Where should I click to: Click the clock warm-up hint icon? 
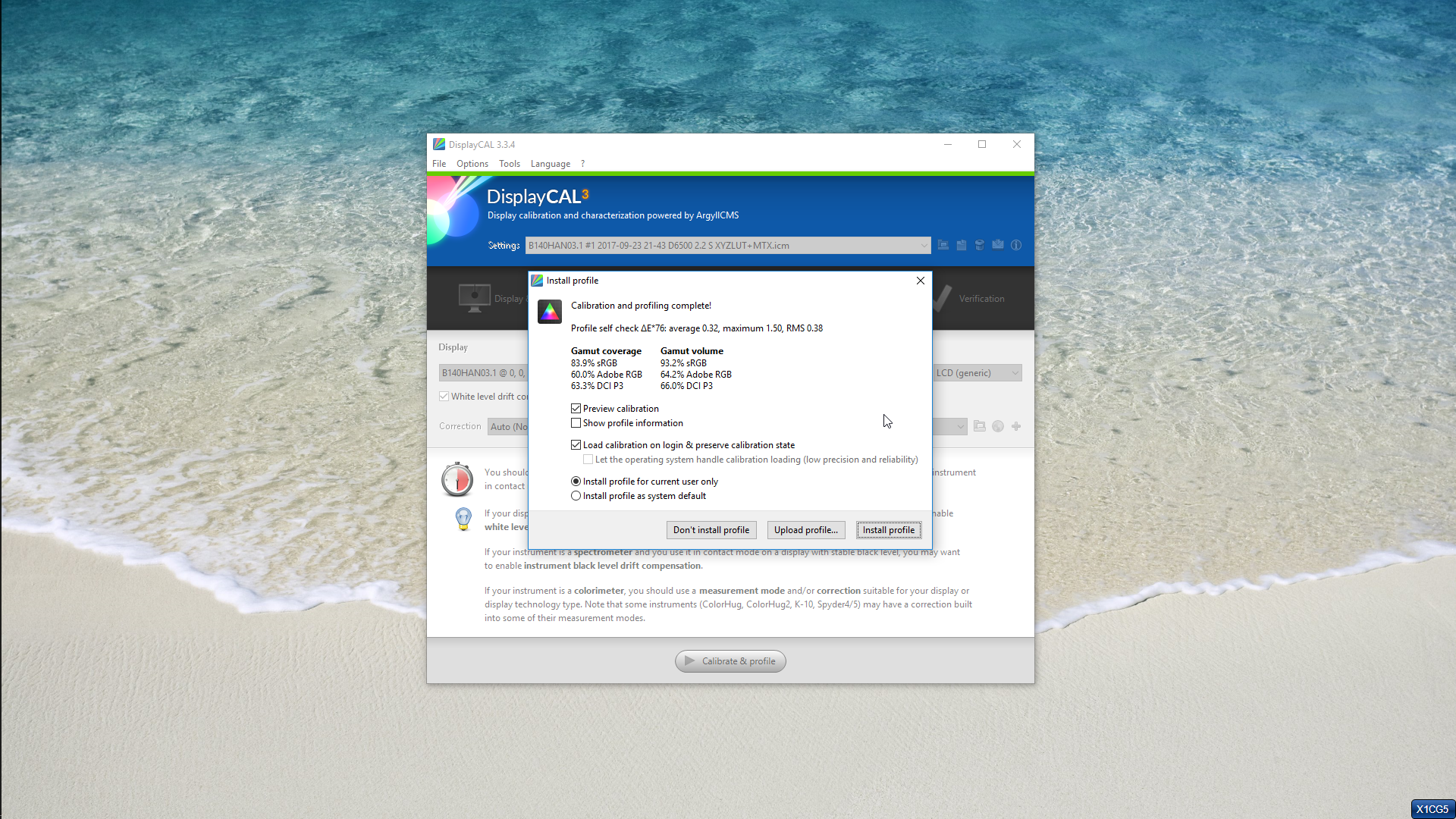coord(457,479)
